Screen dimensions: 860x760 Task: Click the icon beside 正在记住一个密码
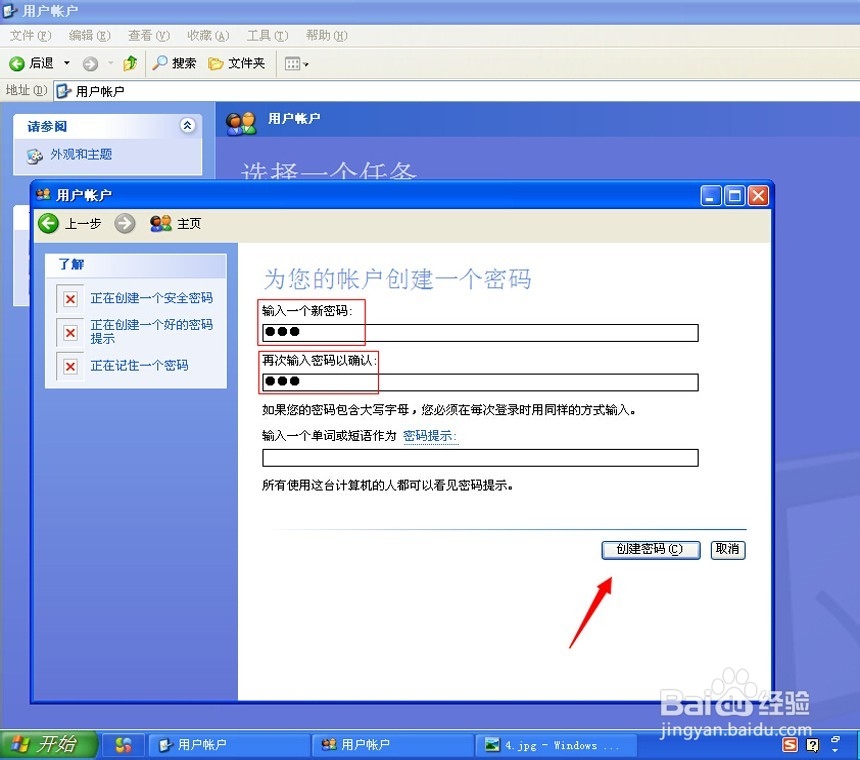pyautogui.click(x=70, y=366)
